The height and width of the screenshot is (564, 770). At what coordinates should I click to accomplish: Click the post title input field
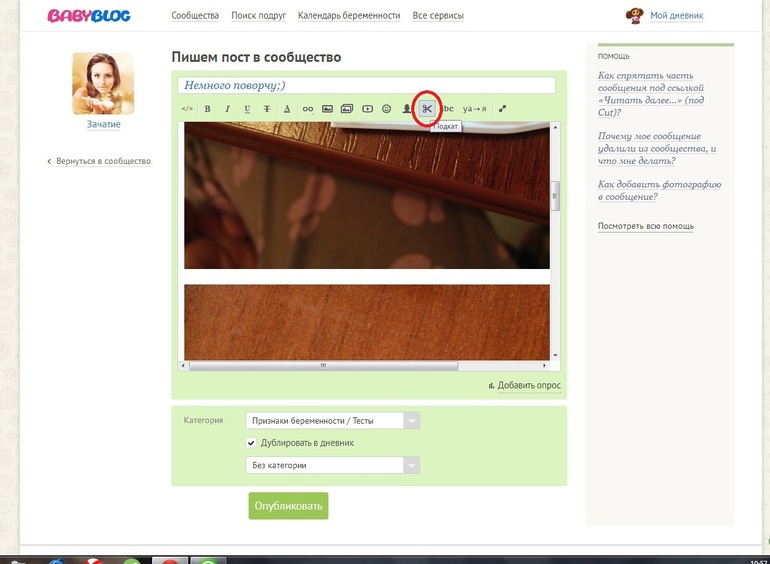pos(366,85)
